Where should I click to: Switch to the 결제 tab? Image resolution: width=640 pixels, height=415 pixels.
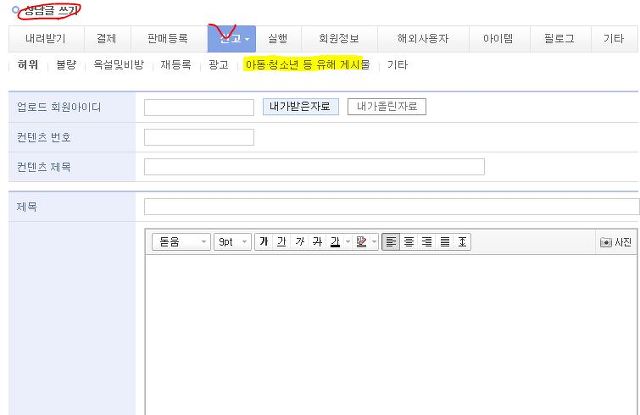click(x=107, y=39)
